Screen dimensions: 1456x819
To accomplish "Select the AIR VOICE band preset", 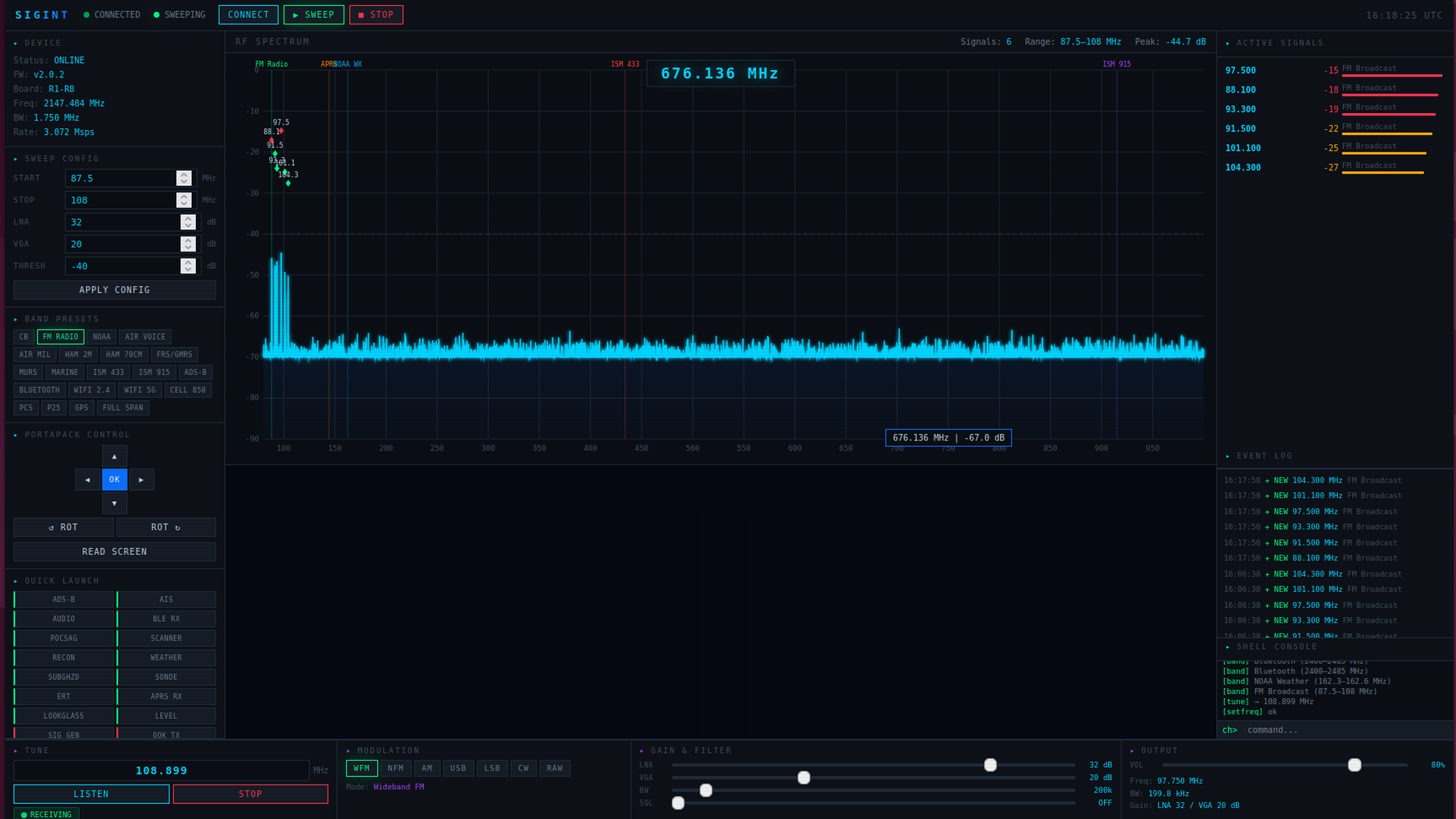I will (x=145, y=337).
